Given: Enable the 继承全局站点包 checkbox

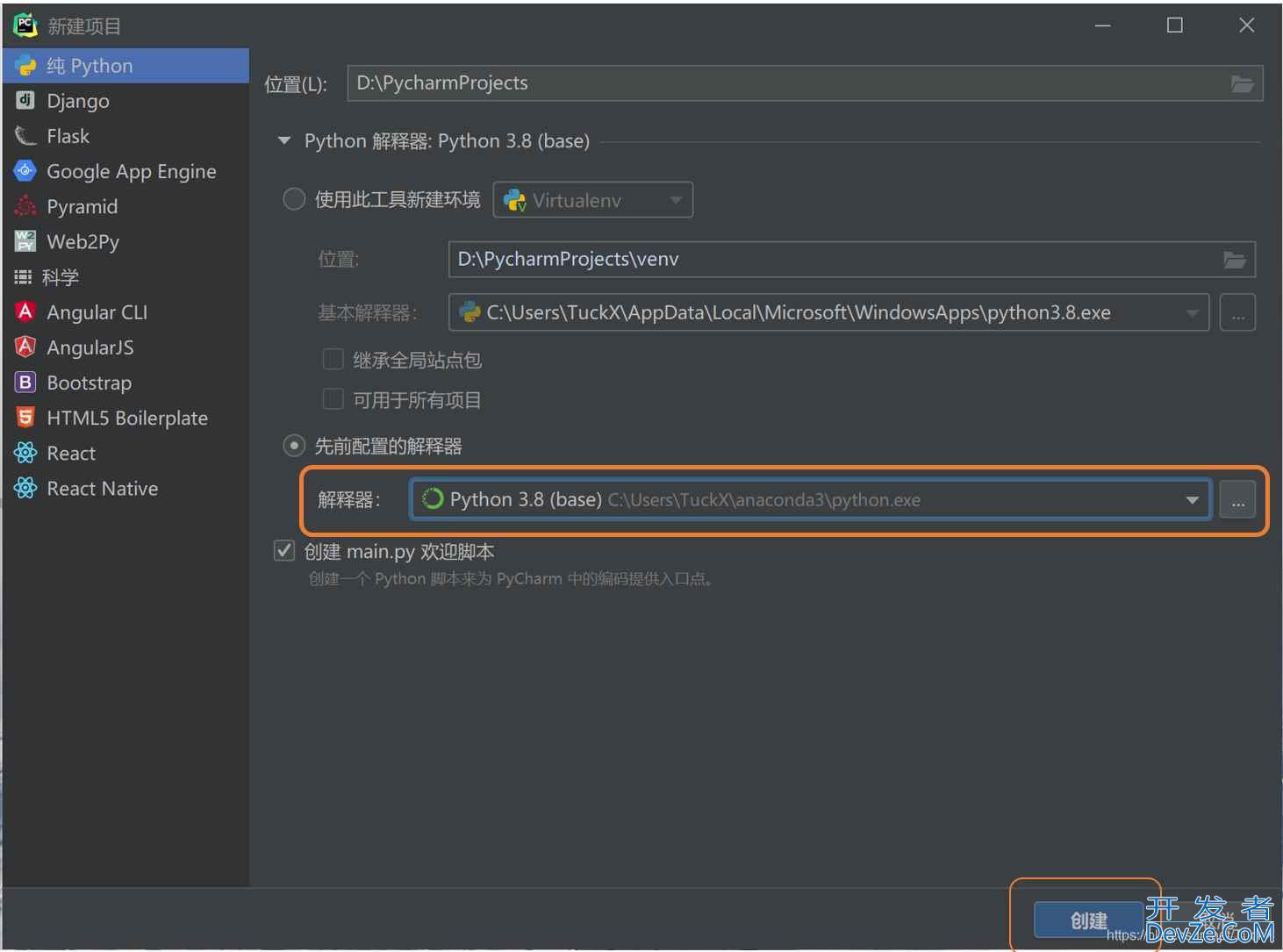Looking at the screenshot, I should click(333, 359).
